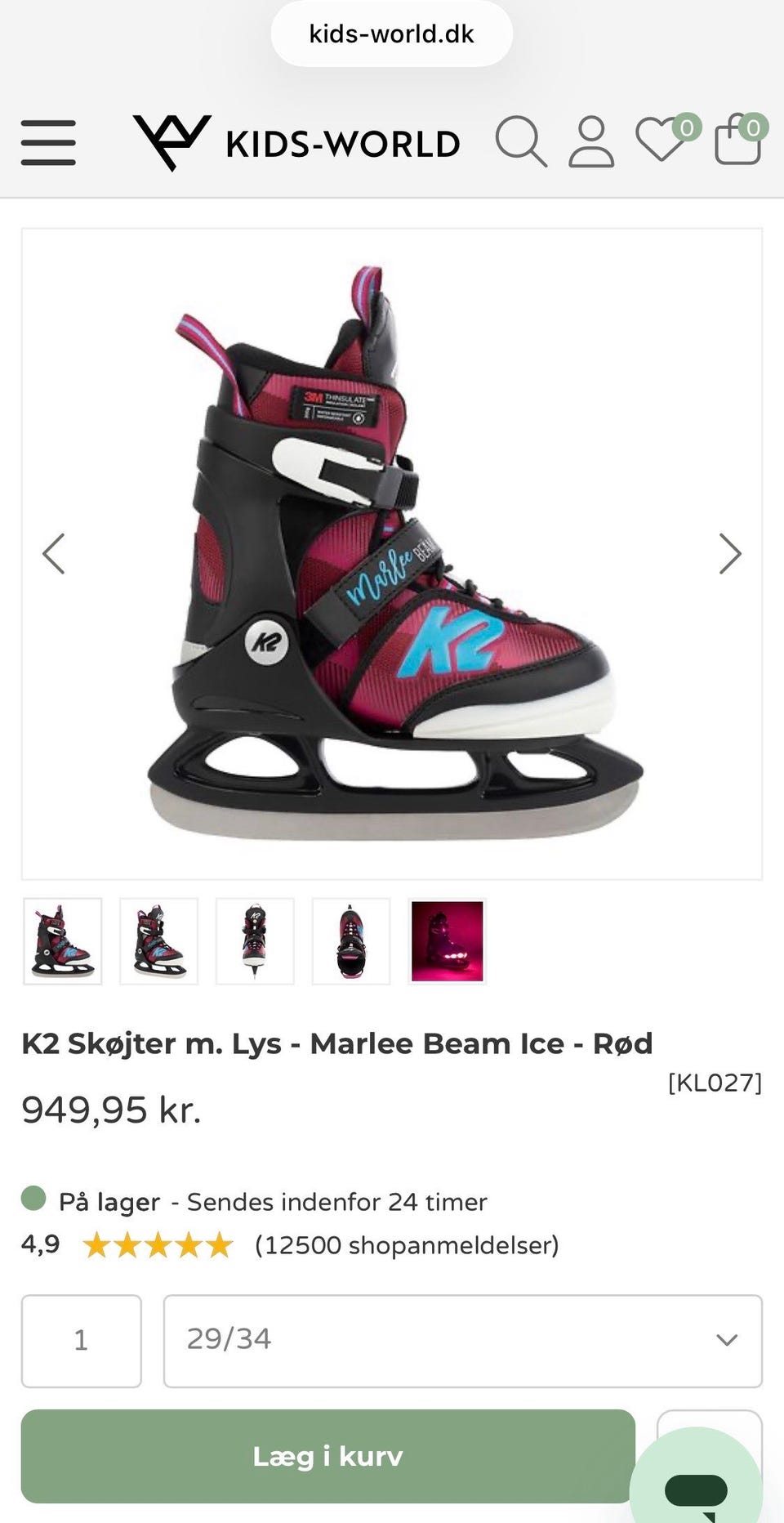The height and width of the screenshot is (1523, 784).
Task: Select the pink glowing skate thumbnail
Action: (448, 941)
